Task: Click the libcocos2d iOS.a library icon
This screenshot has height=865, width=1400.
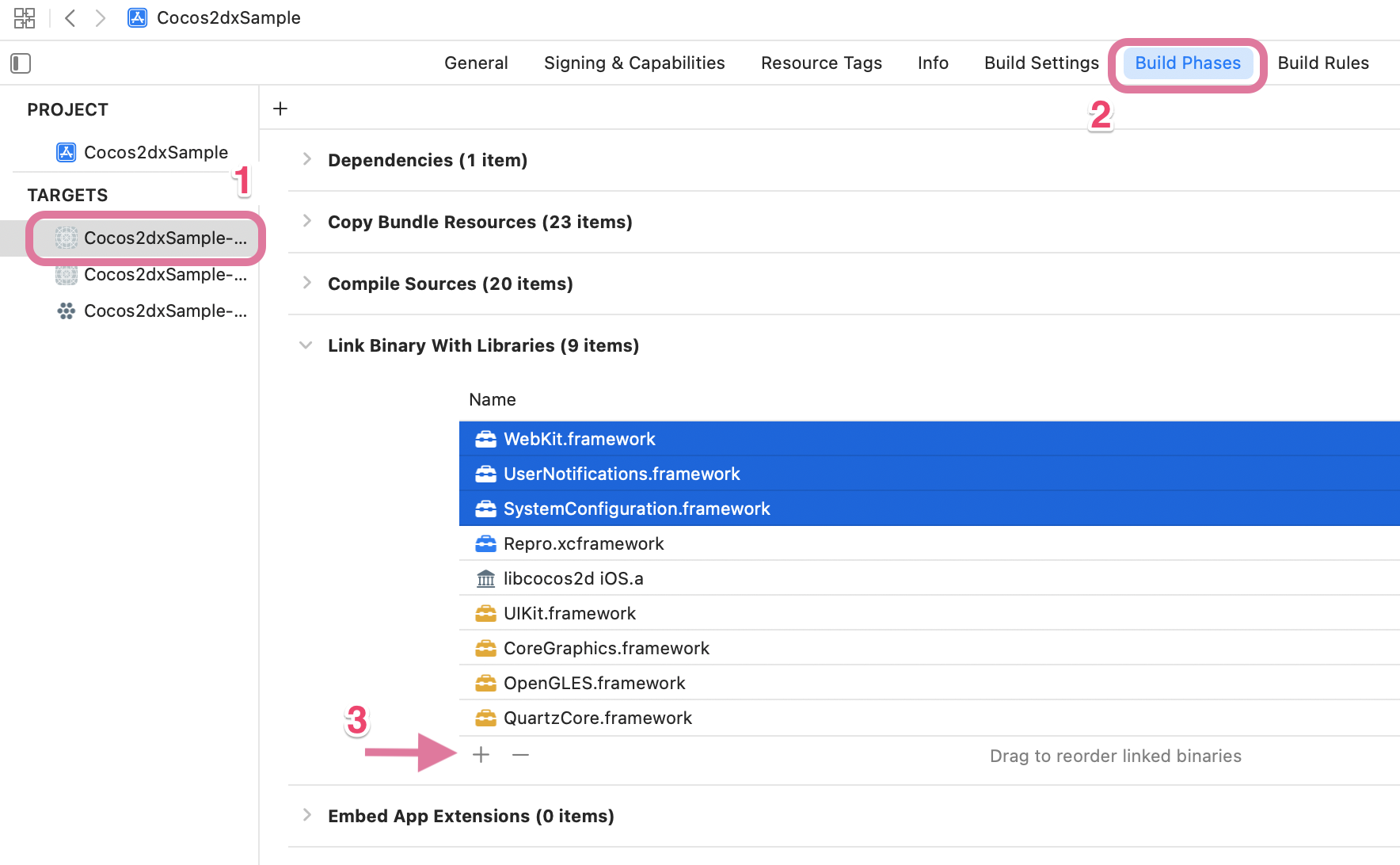Action: point(485,578)
